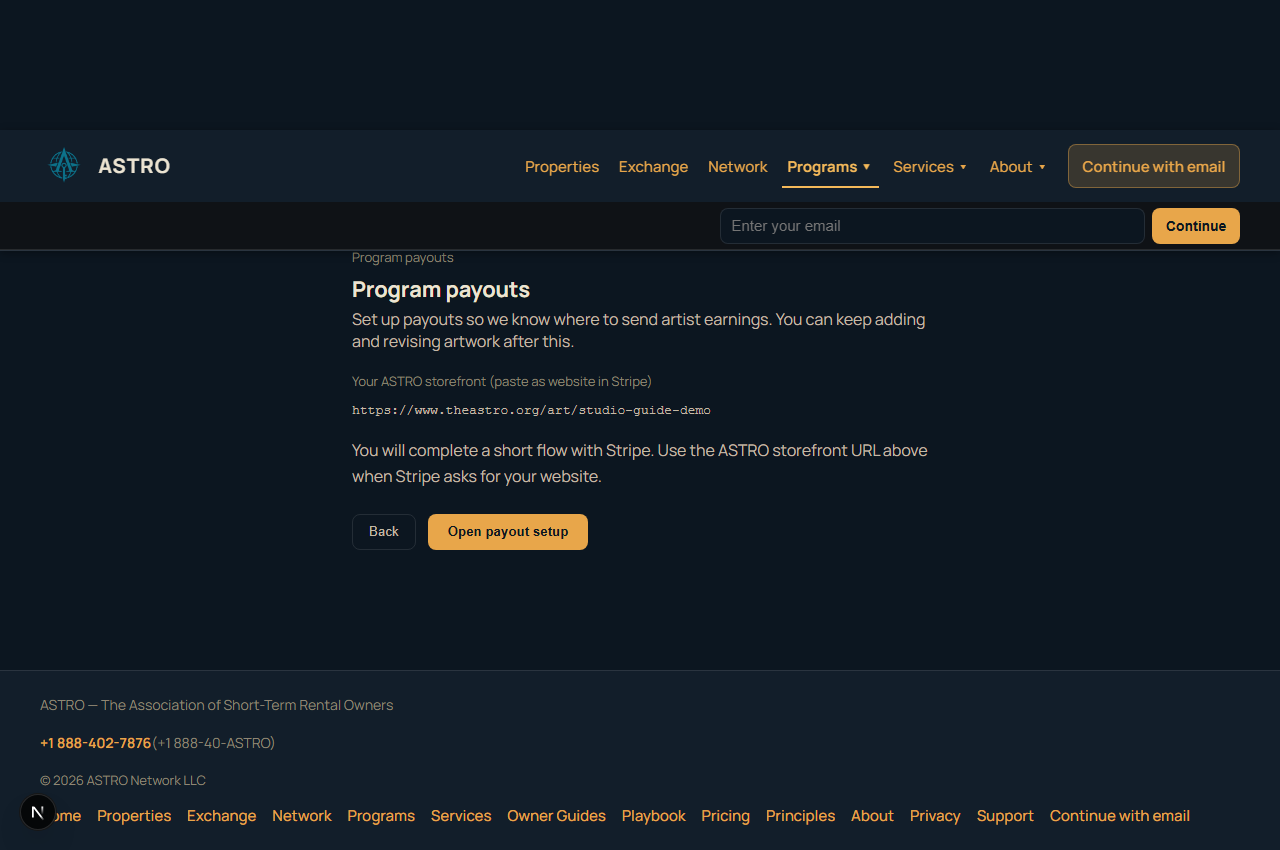Open Network link in footer

pos(302,816)
